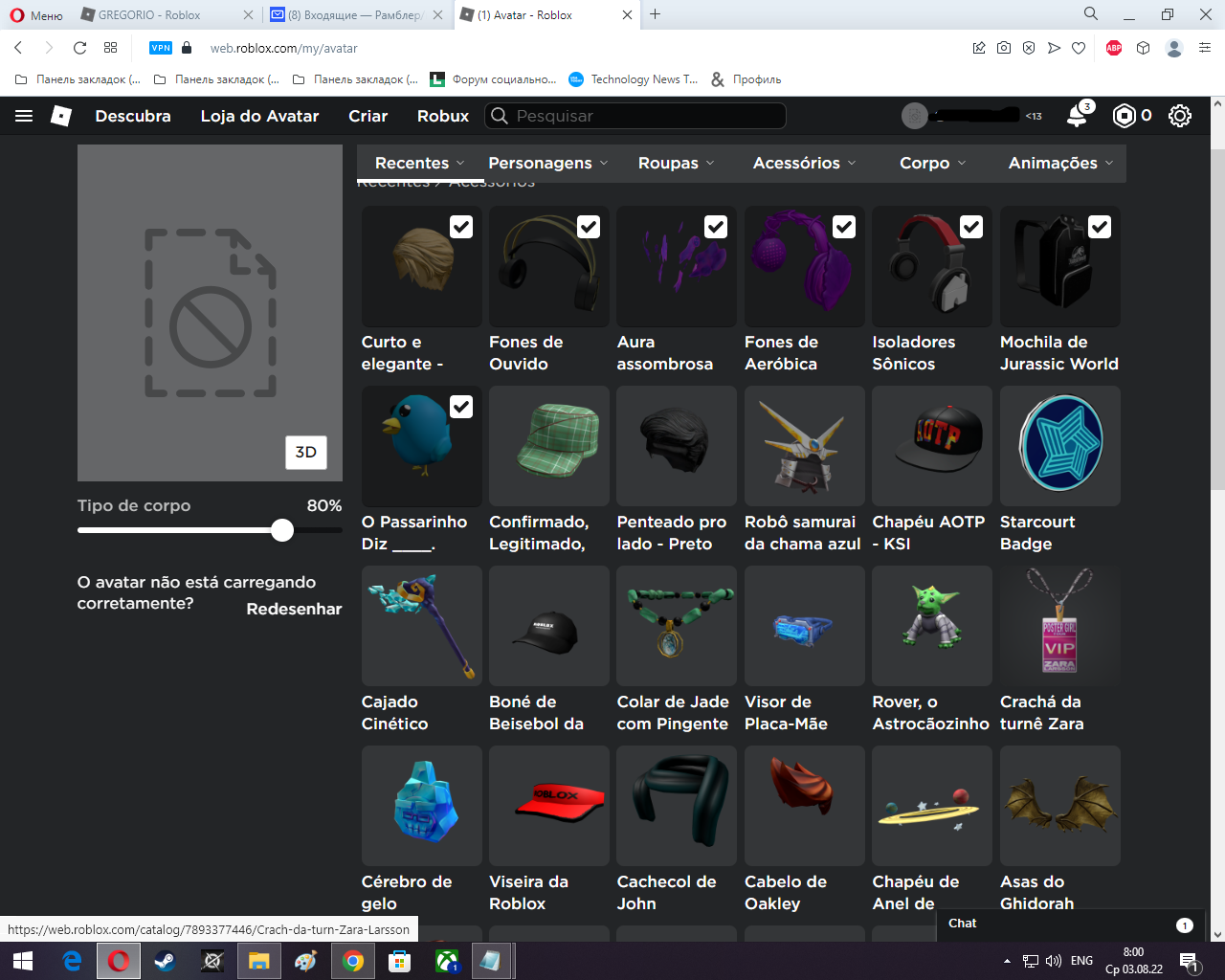Open Opera speed dial grid icon
This screenshot has height=980, width=1225.
pyautogui.click(x=111, y=48)
